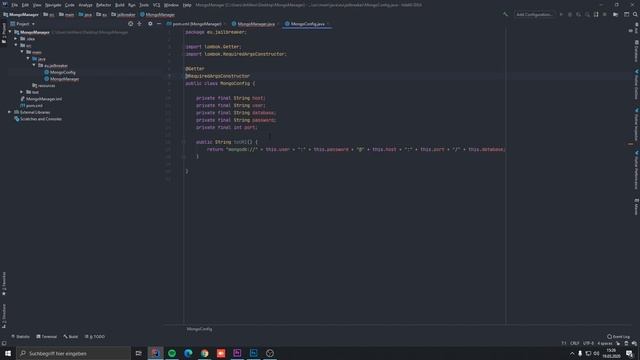Open the Project view dropdown
Viewport: 640px width, 360px height.
(22, 24)
